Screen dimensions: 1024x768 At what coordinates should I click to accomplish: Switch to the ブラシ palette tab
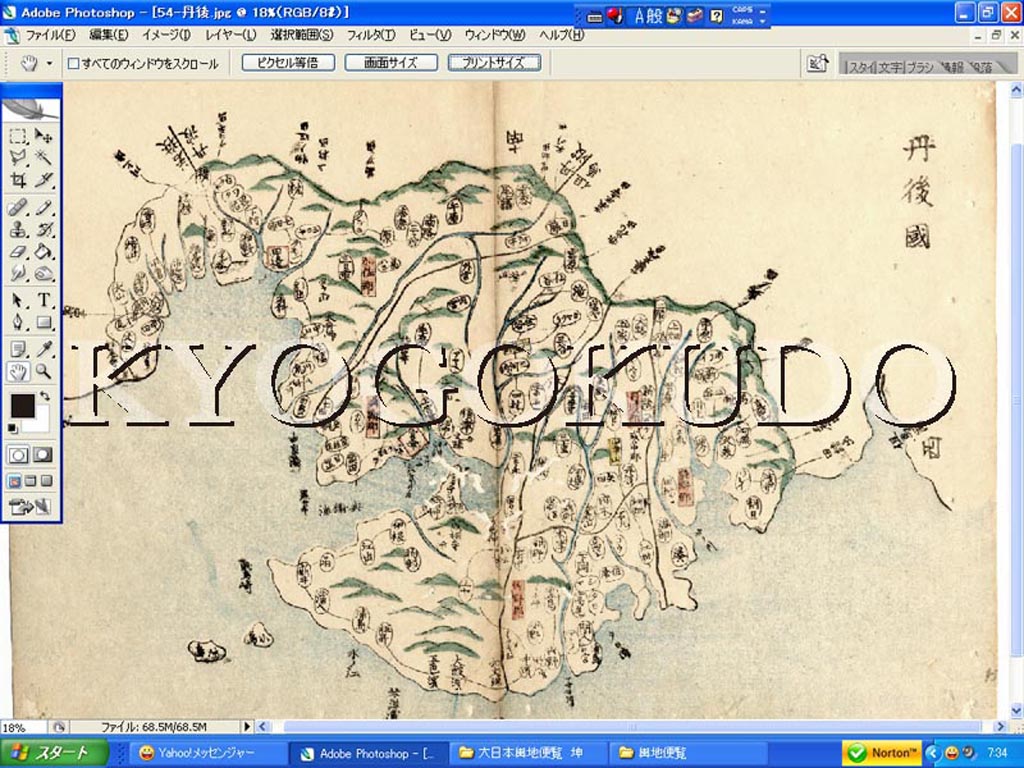(x=920, y=67)
